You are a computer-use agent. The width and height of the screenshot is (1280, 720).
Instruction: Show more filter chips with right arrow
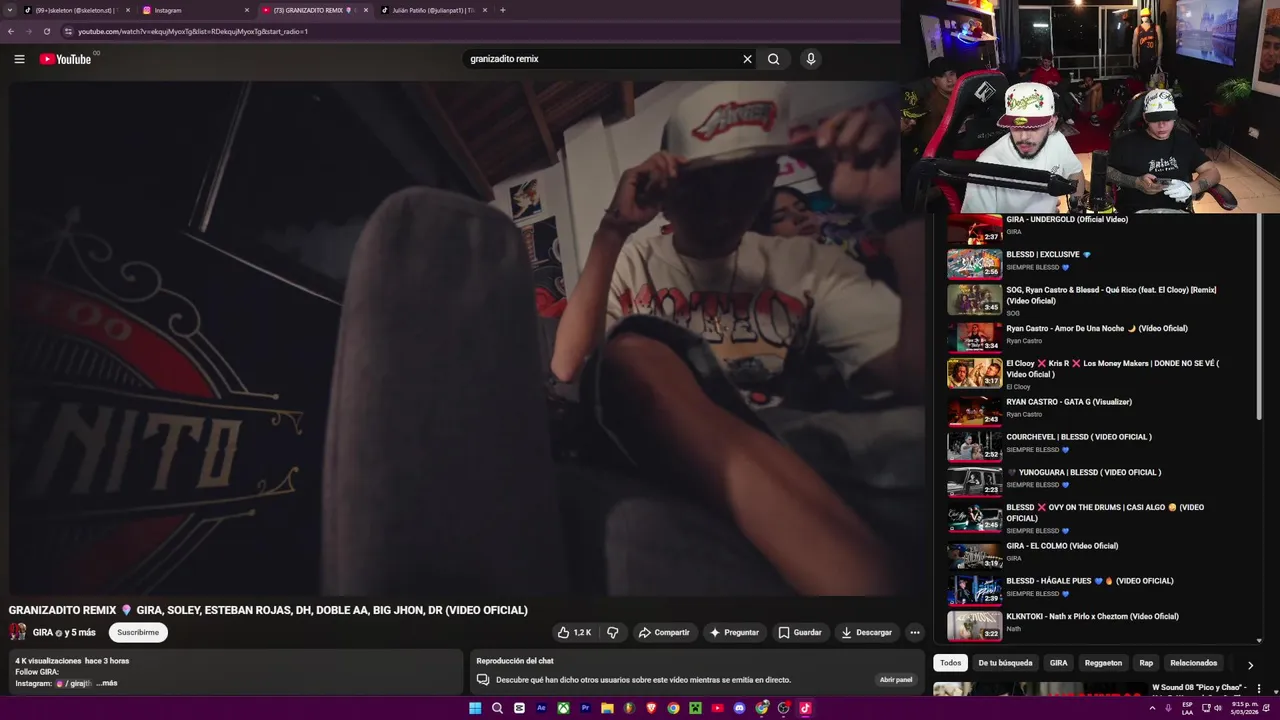pyautogui.click(x=1250, y=665)
